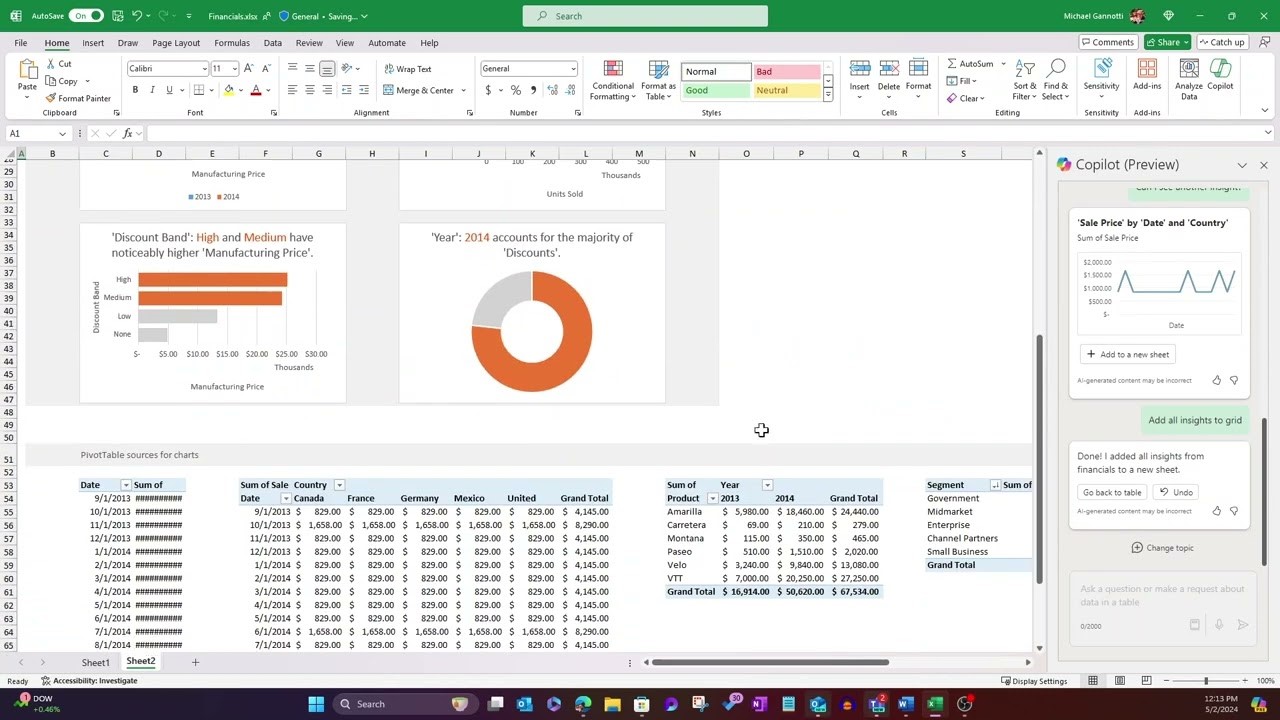1280x720 pixels.
Task: Apply Italic formatting
Action: (x=151, y=90)
